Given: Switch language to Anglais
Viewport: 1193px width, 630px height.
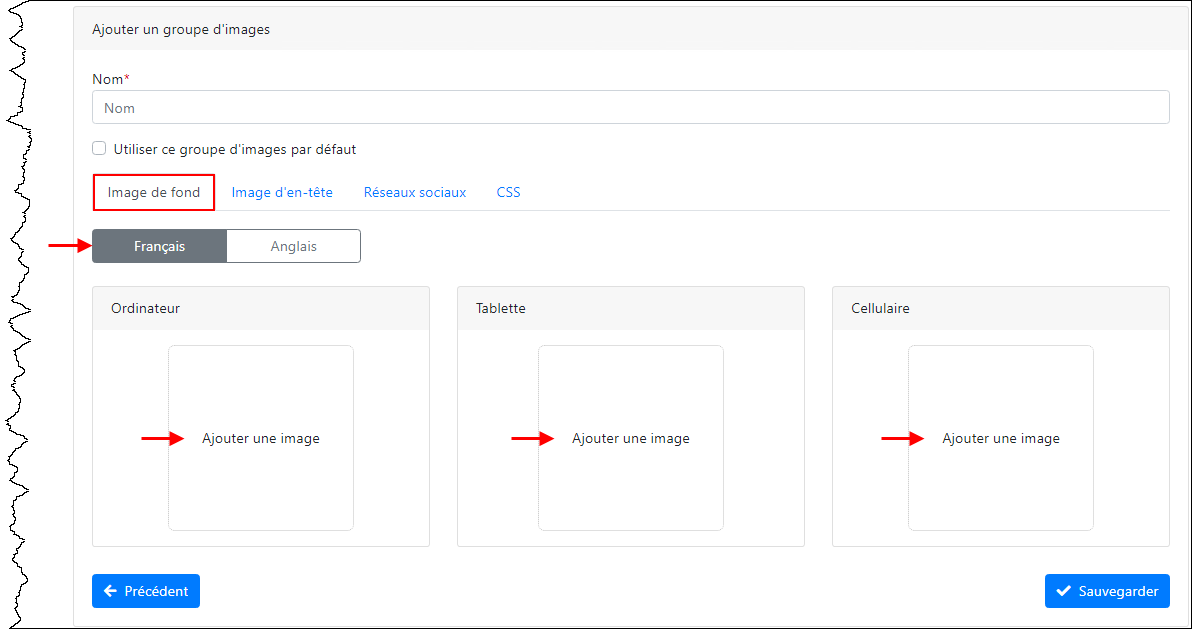Looking at the screenshot, I should pos(293,245).
